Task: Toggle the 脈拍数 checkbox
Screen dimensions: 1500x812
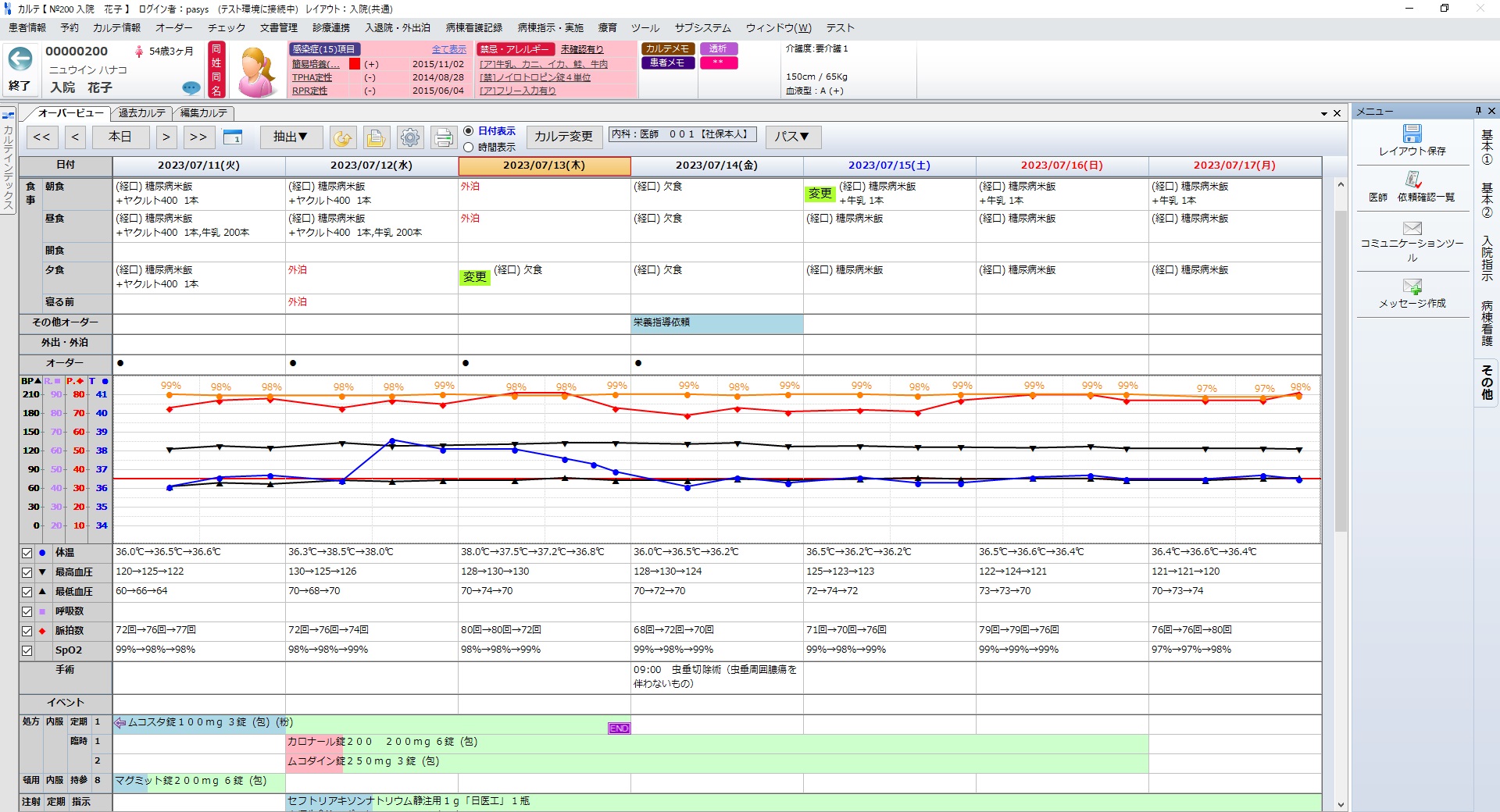Action: point(27,631)
